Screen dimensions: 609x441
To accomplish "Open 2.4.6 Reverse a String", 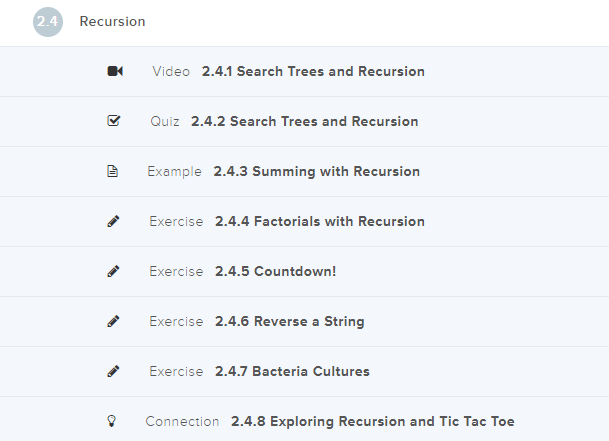I will (289, 322).
